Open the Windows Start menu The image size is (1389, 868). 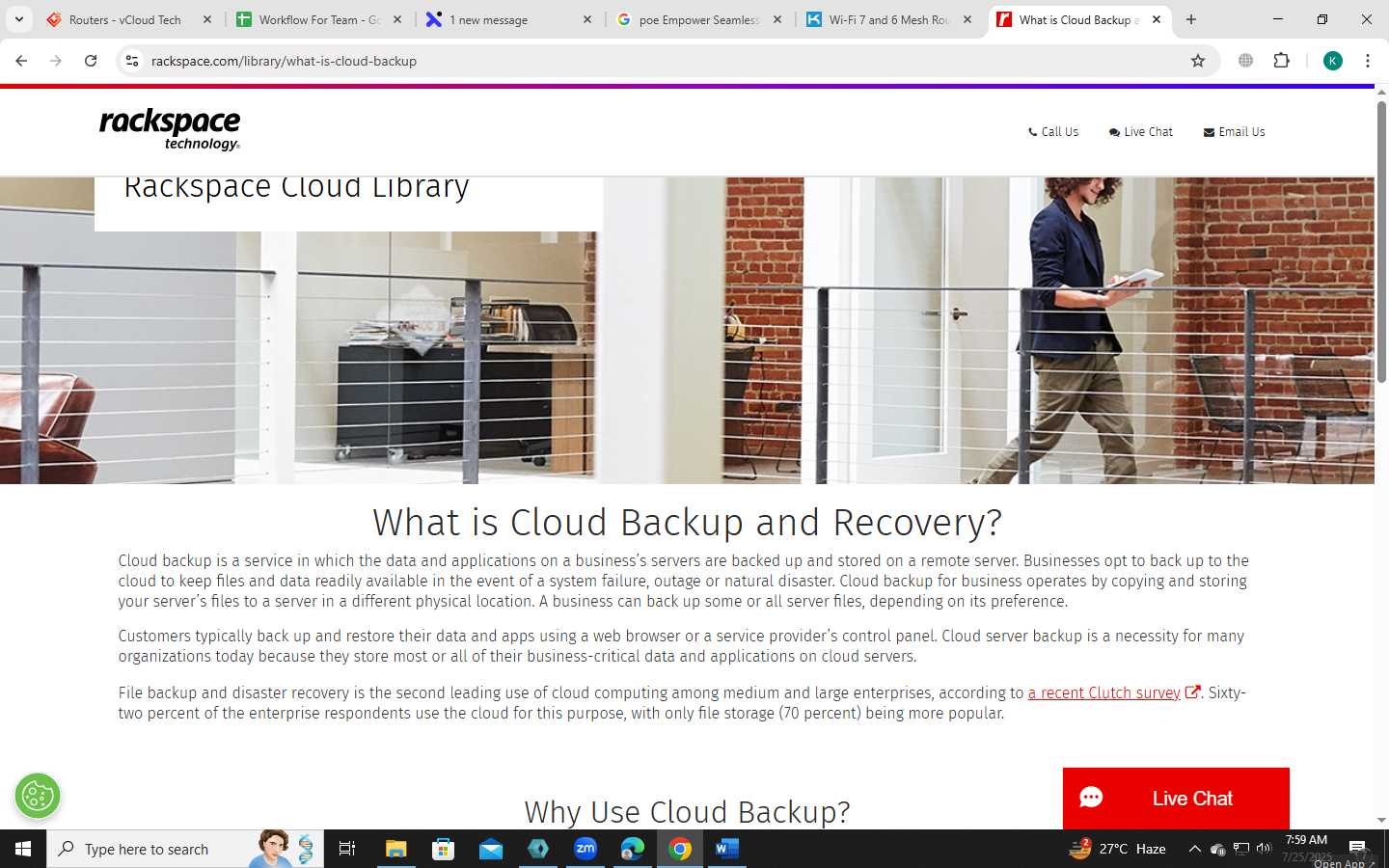coord(23,849)
